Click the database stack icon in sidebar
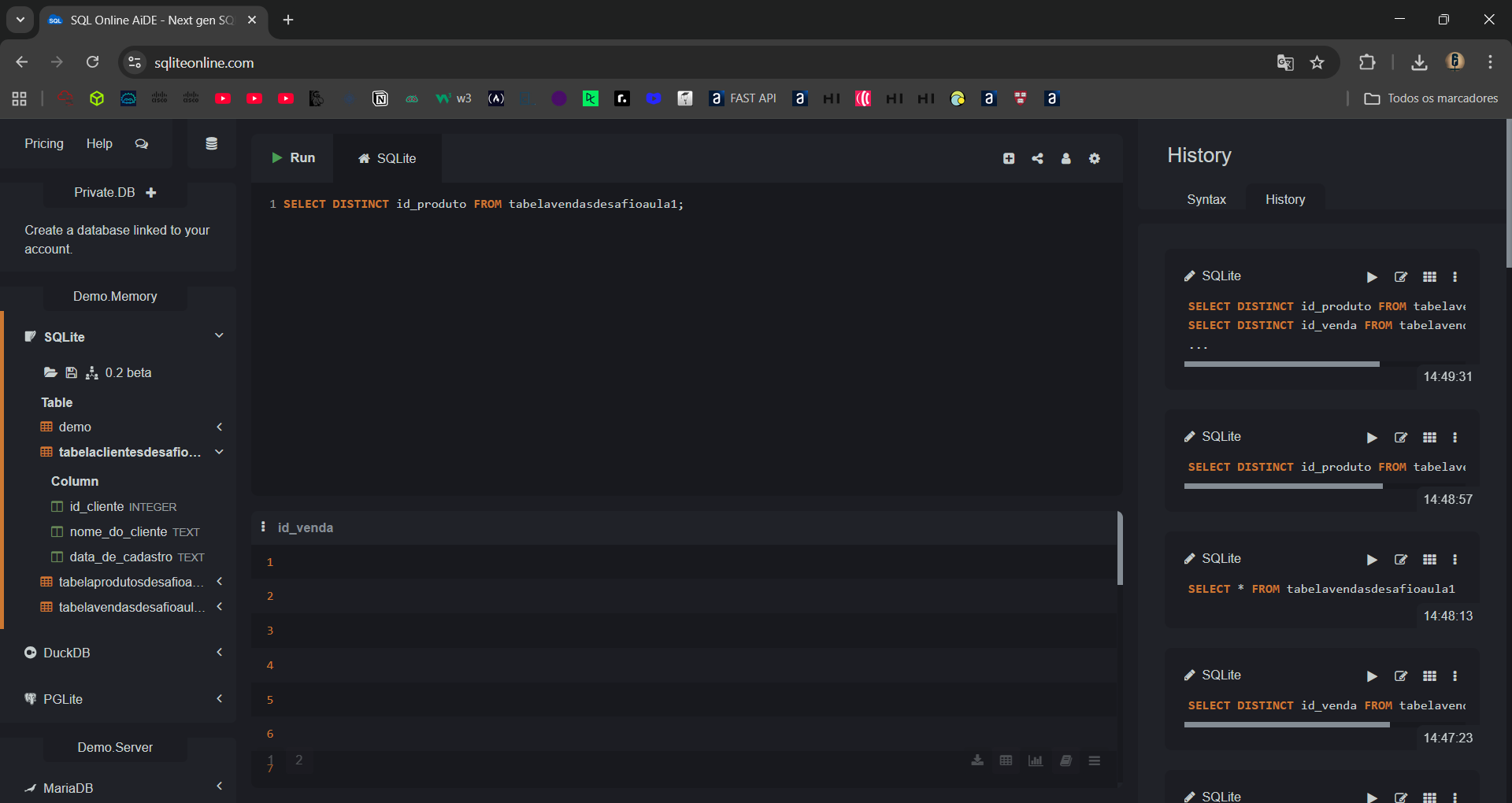Viewport: 1512px width, 803px height. point(211,144)
